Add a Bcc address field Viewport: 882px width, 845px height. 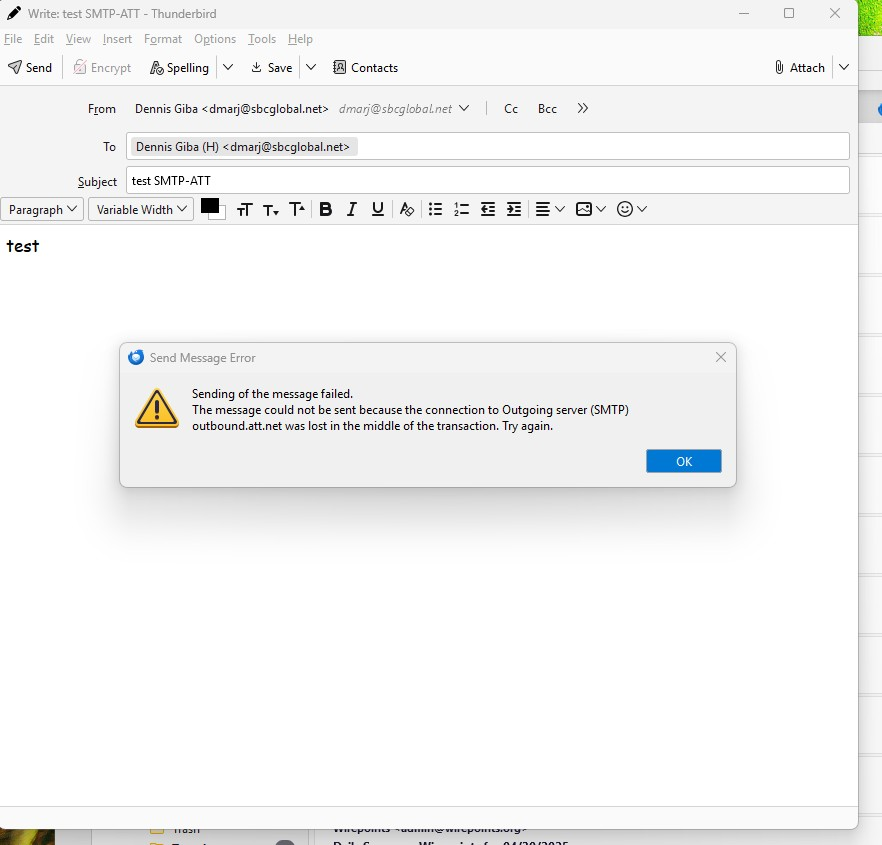coord(547,109)
